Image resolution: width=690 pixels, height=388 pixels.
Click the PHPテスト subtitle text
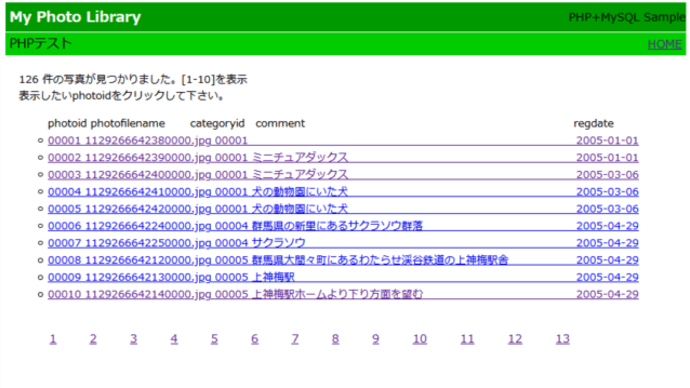pyautogui.click(x=40, y=43)
